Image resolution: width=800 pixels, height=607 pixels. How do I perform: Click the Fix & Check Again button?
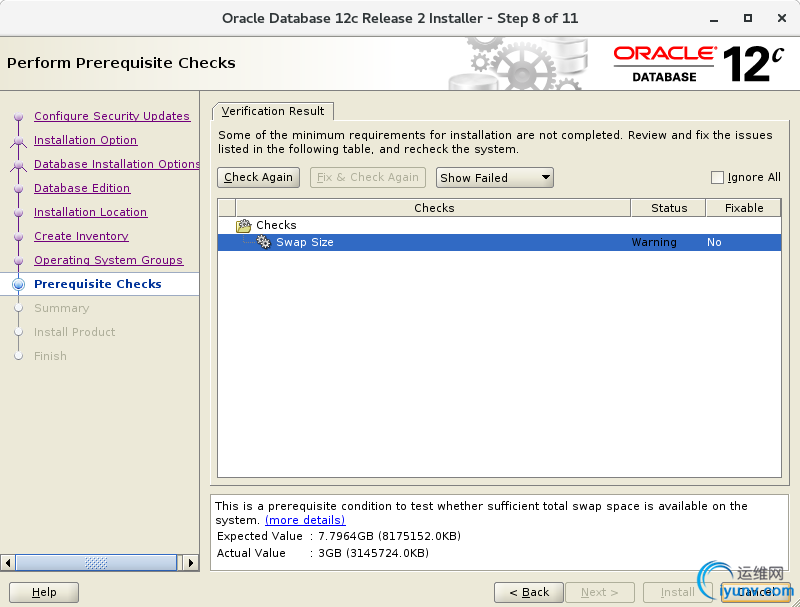367,177
